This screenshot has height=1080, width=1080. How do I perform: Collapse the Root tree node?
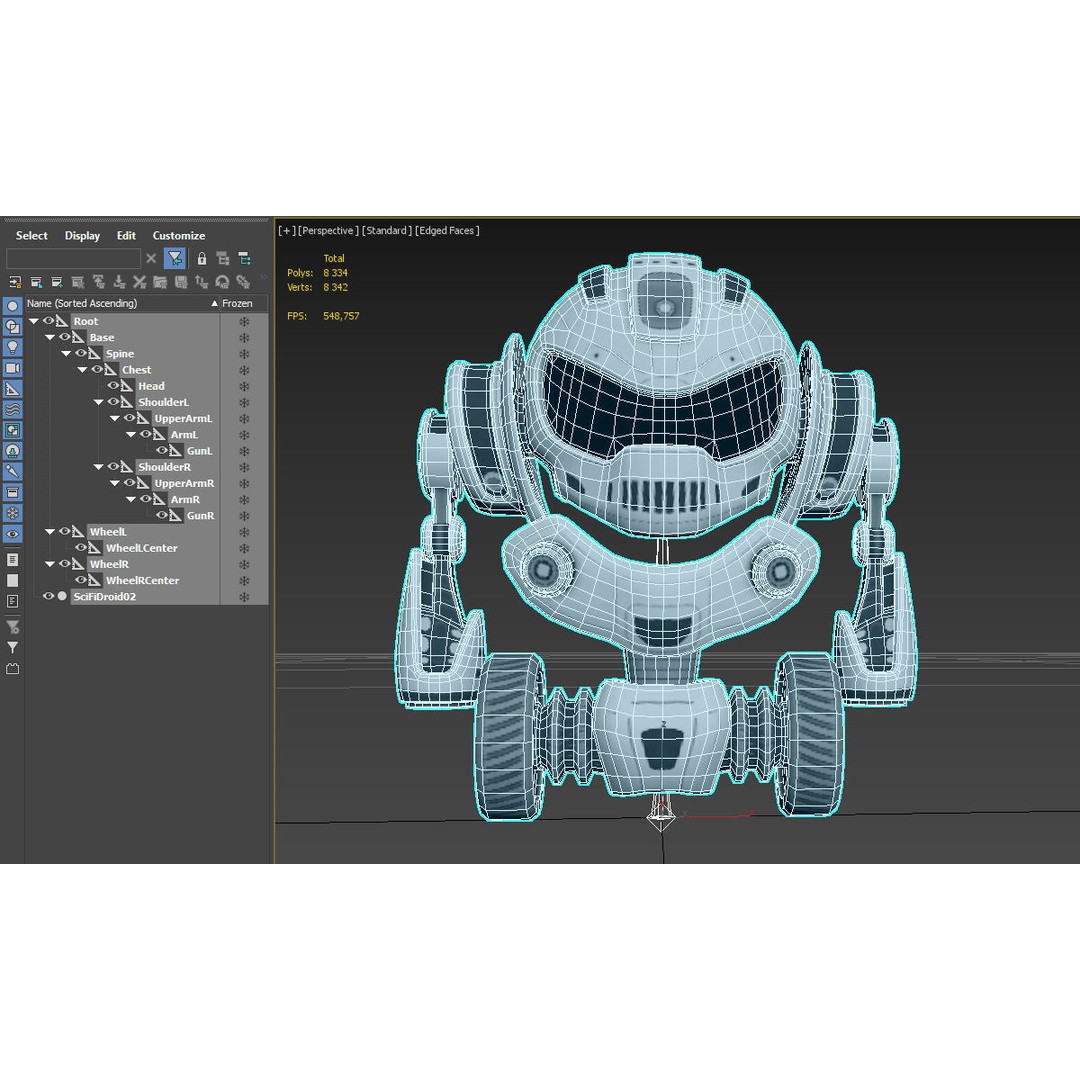click(x=34, y=321)
